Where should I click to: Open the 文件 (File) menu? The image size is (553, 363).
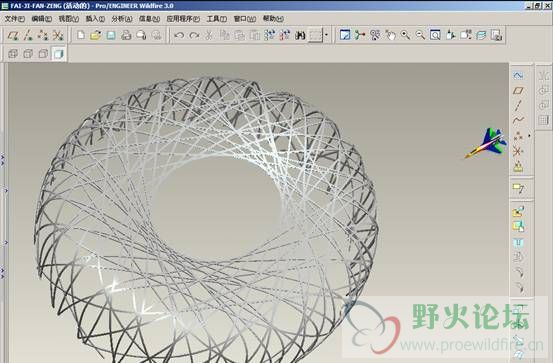coord(14,19)
